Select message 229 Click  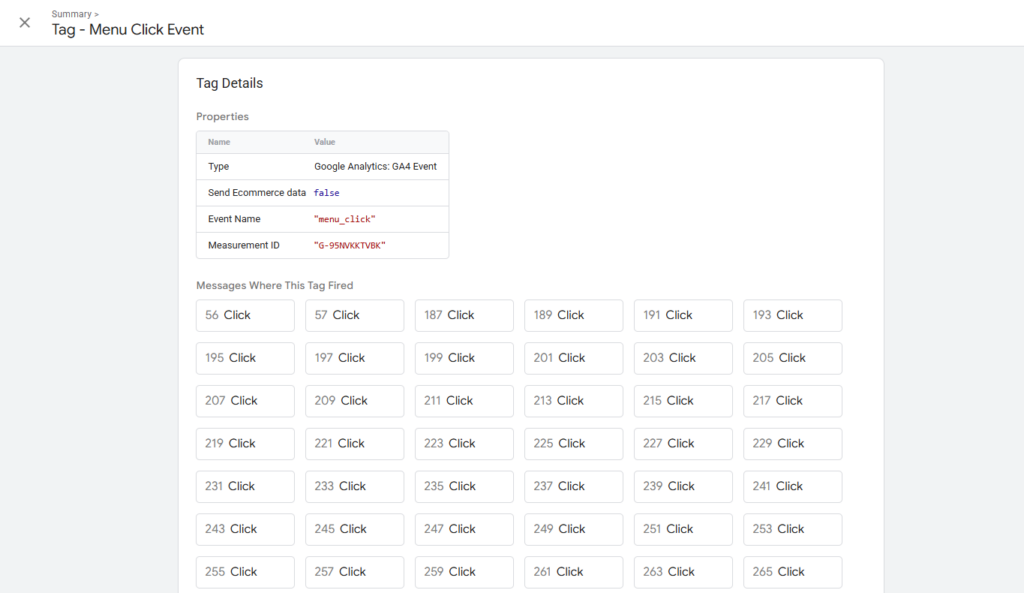tap(792, 444)
